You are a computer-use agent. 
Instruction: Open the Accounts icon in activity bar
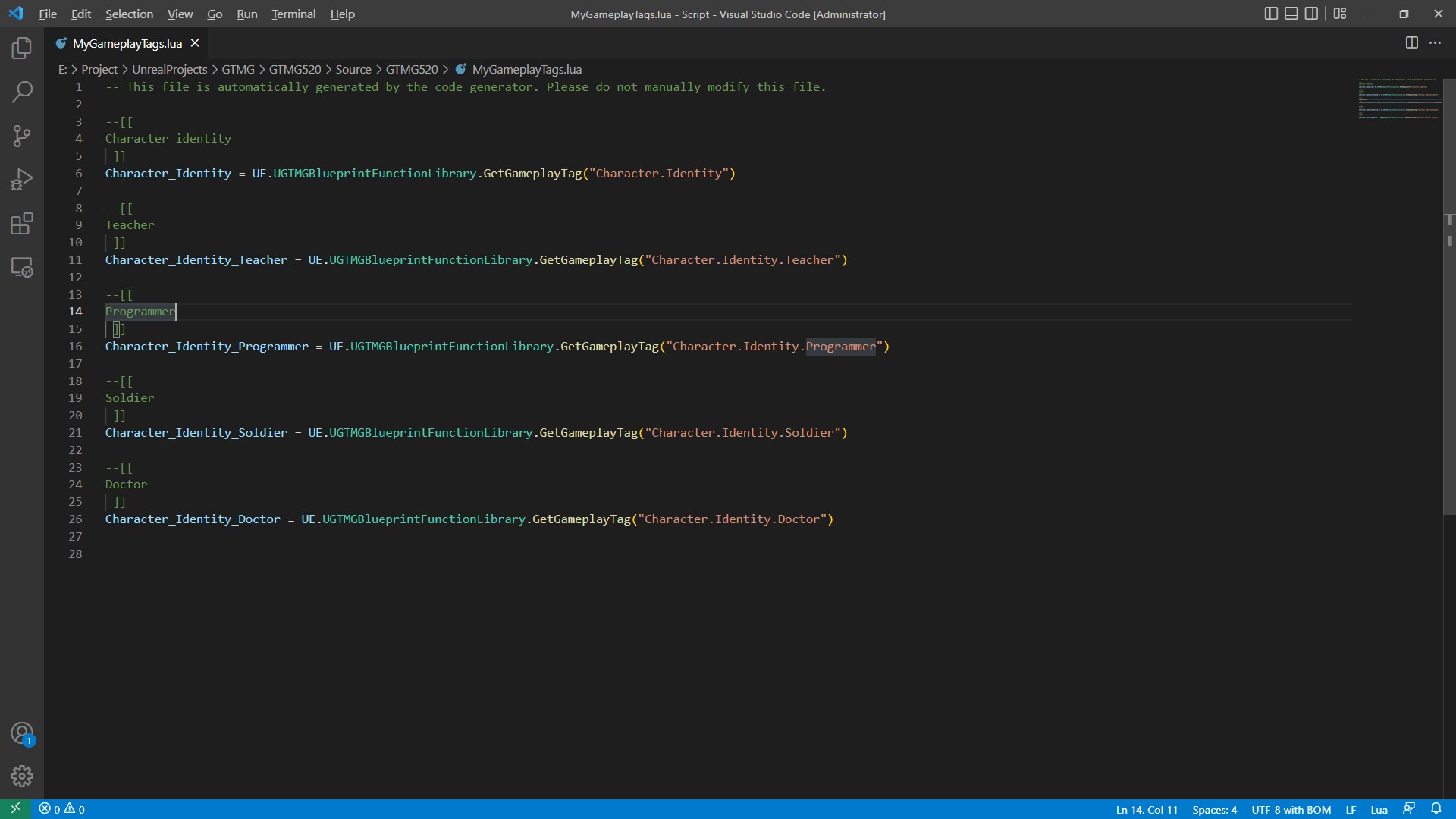22,733
